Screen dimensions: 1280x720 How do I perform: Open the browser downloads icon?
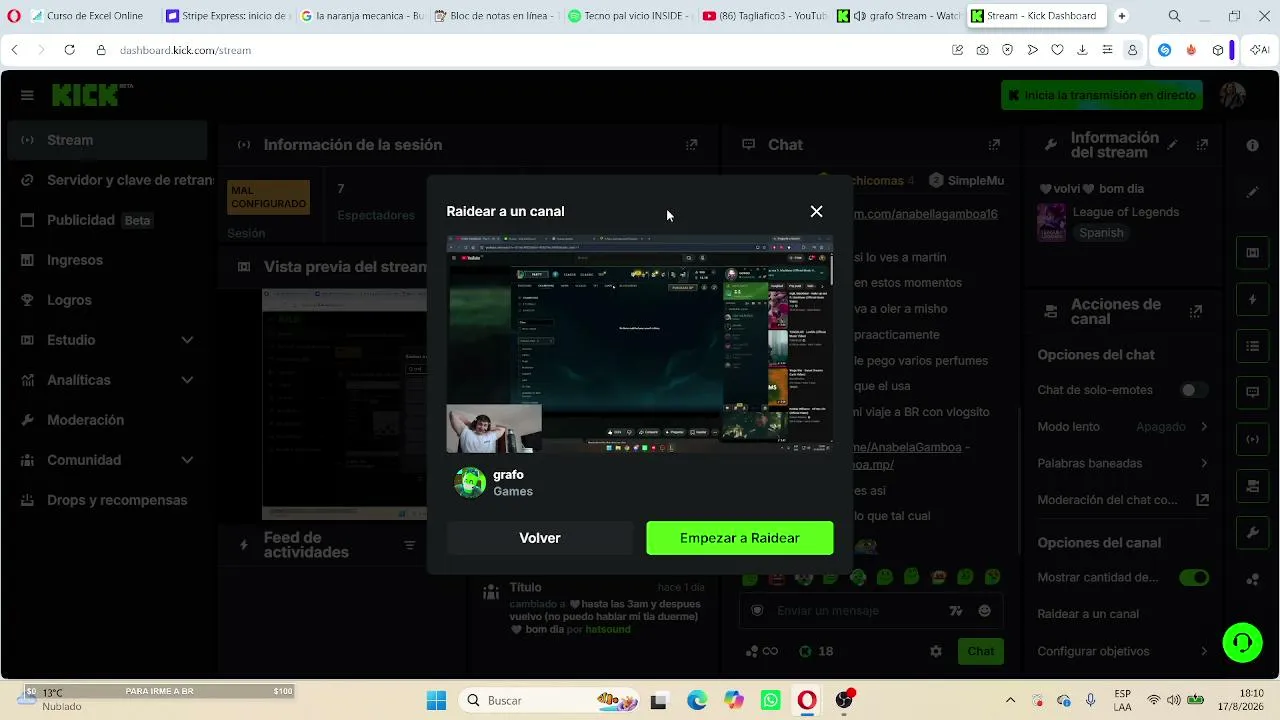click(x=1082, y=50)
